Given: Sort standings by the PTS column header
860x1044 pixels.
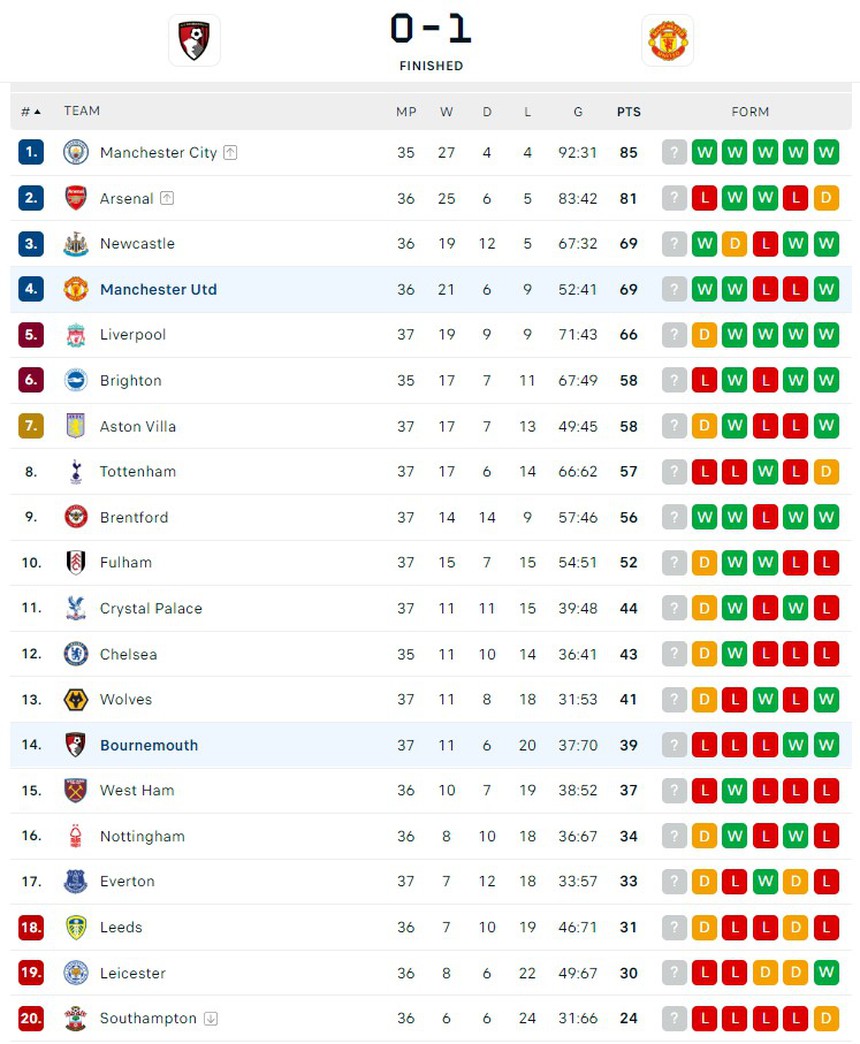Looking at the screenshot, I should tap(629, 112).
